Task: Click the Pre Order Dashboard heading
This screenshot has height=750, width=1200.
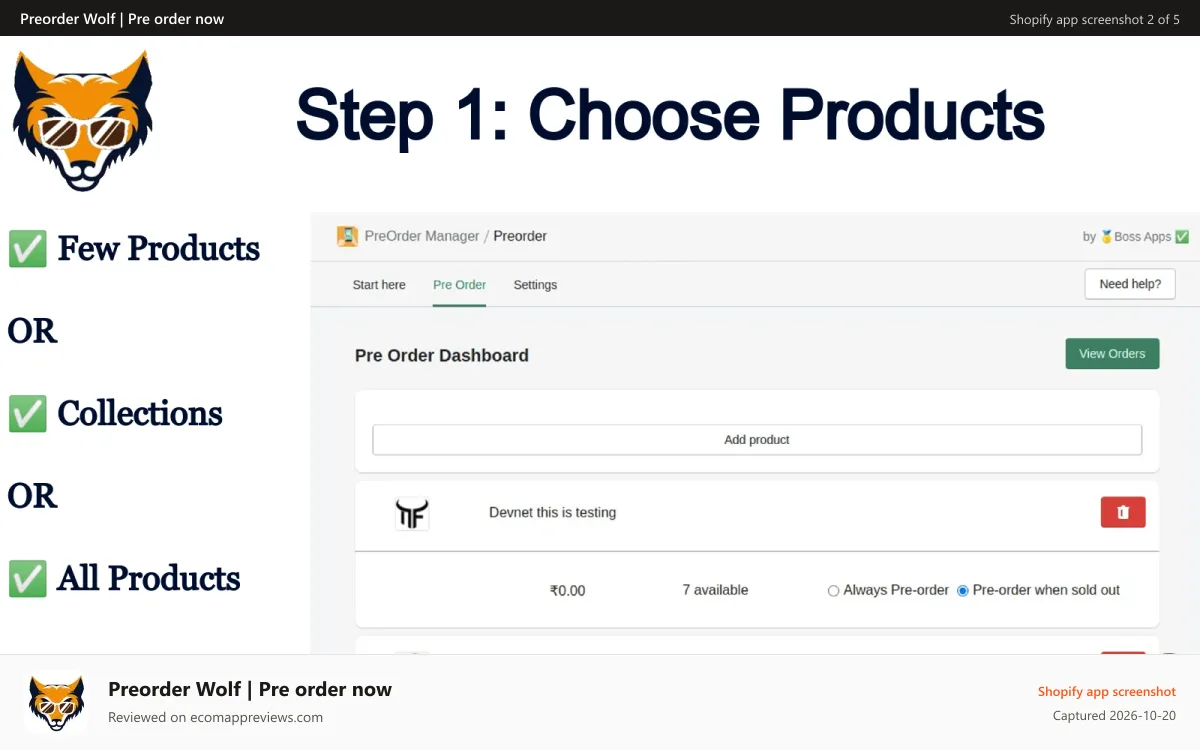Action: point(442,355)
